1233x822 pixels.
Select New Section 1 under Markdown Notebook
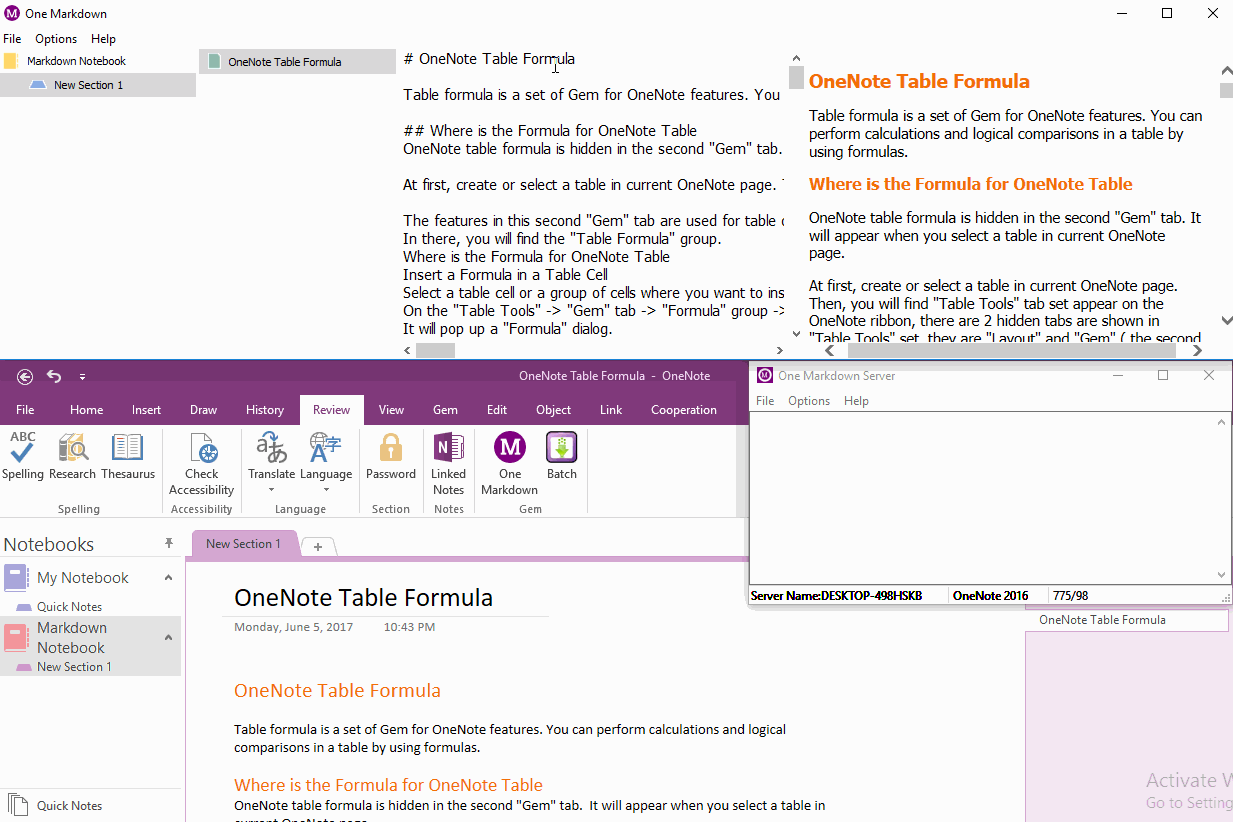[74, 667]
